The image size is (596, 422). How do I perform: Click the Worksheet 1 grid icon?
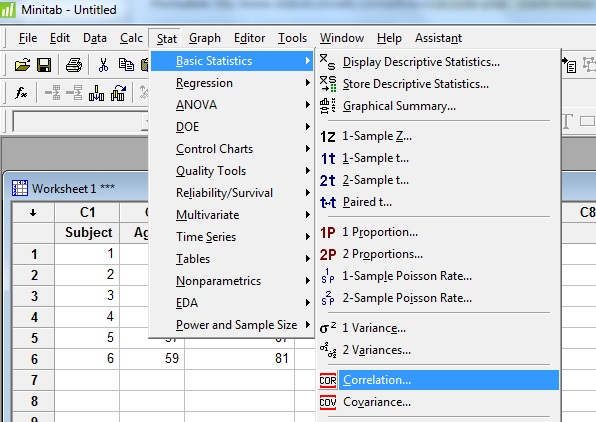point(20,188)
